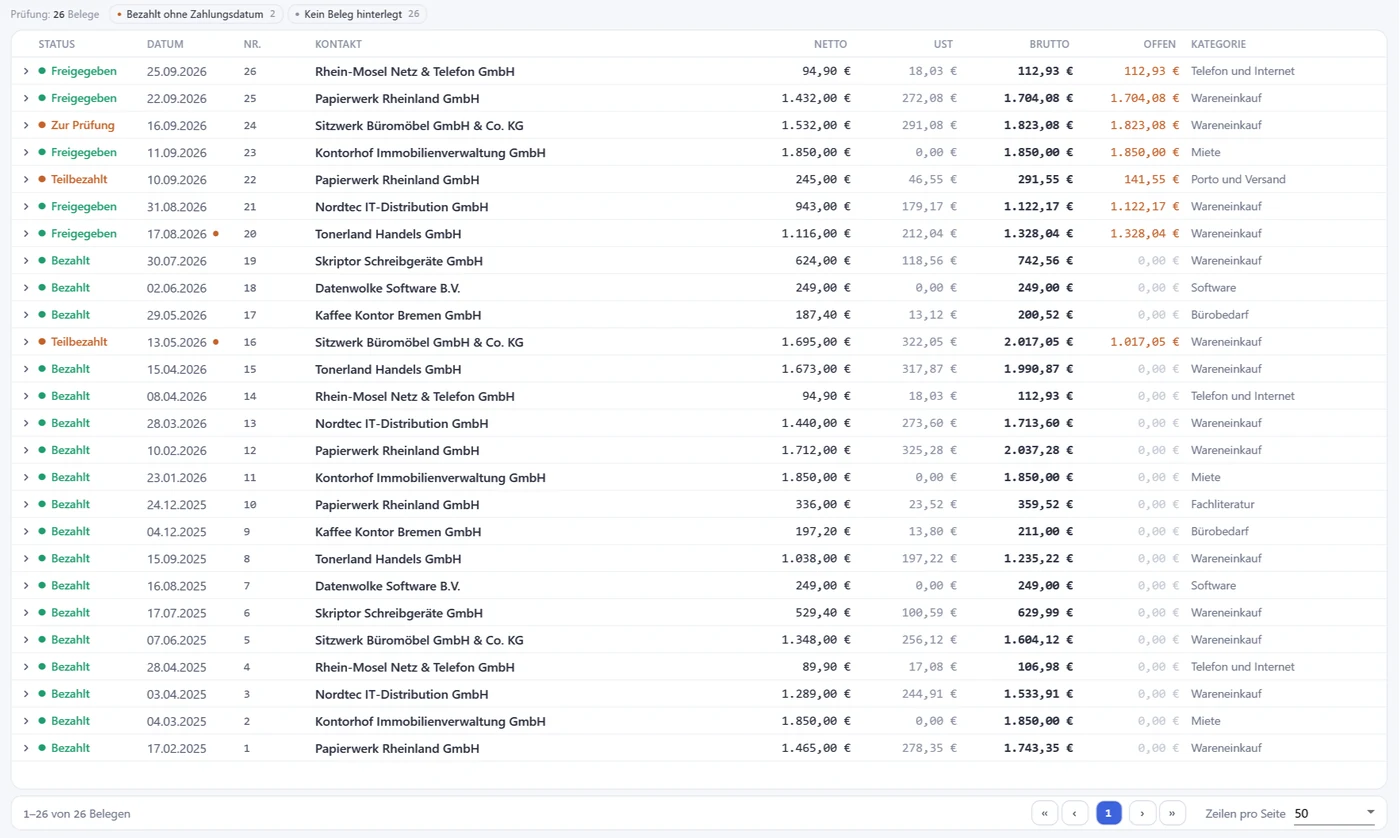This screenshot has height=838, width=1400.
Task: Filter by Kein Beleg hinterlegt chip
Action: coord(357,15)
